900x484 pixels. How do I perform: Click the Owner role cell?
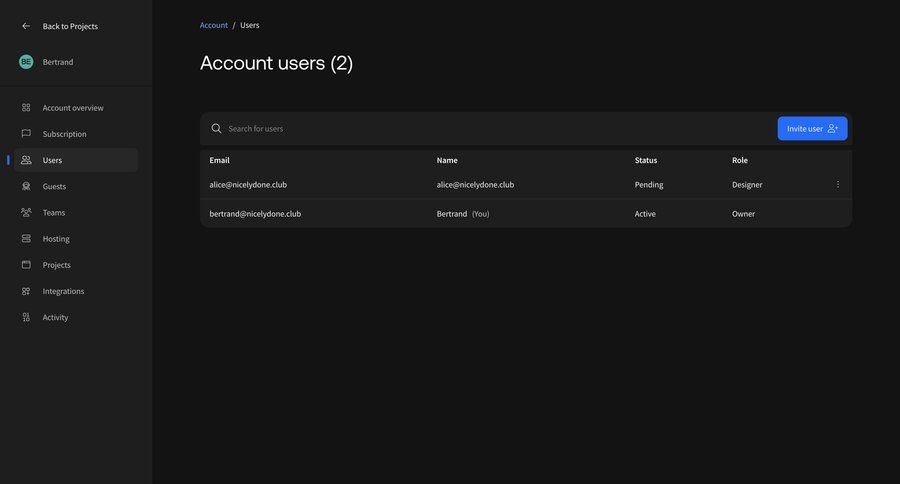pyautogui.click(x=743, y=214)
